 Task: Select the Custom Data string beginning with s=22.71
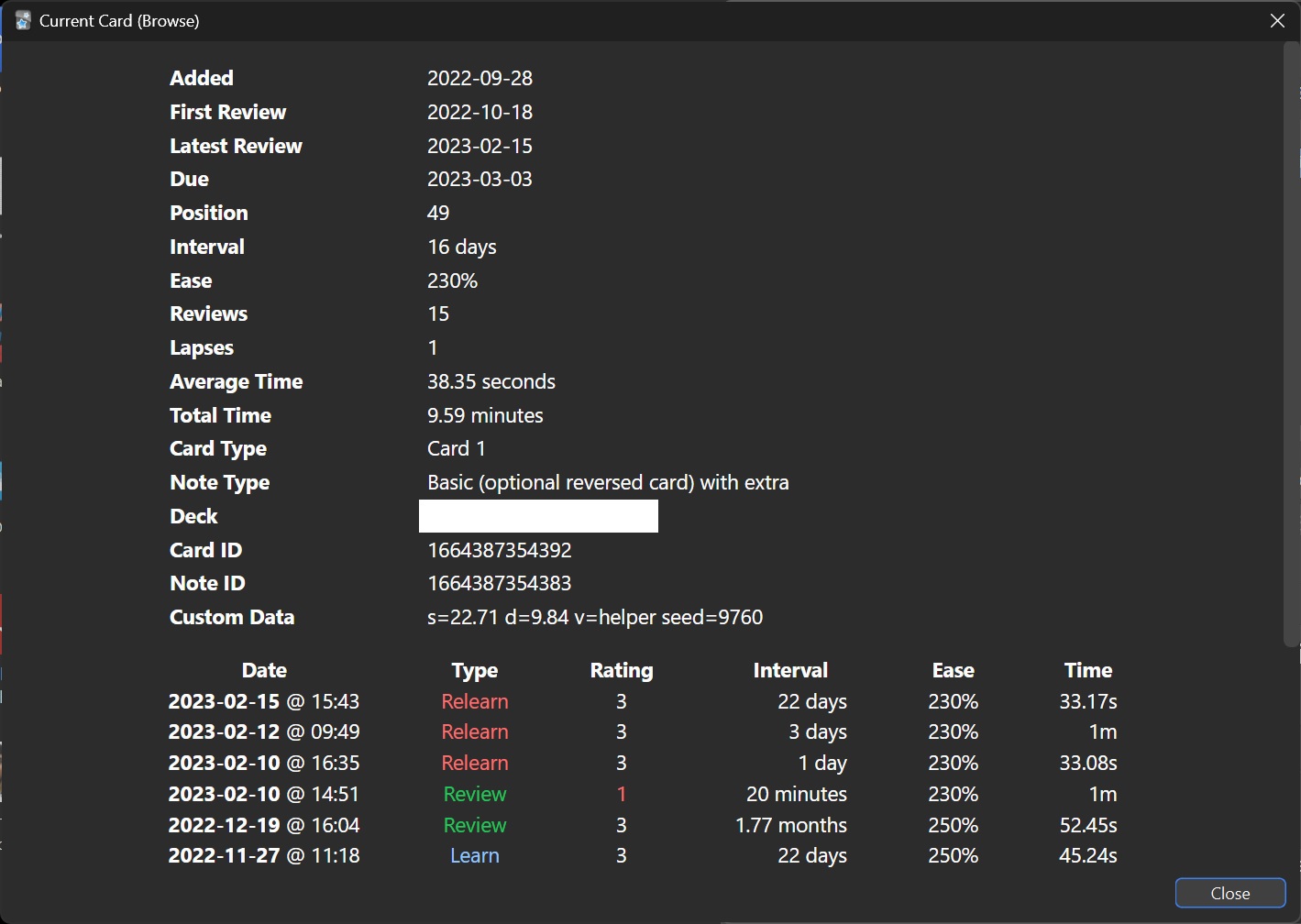pyautogui.click(x=595, y=617)
